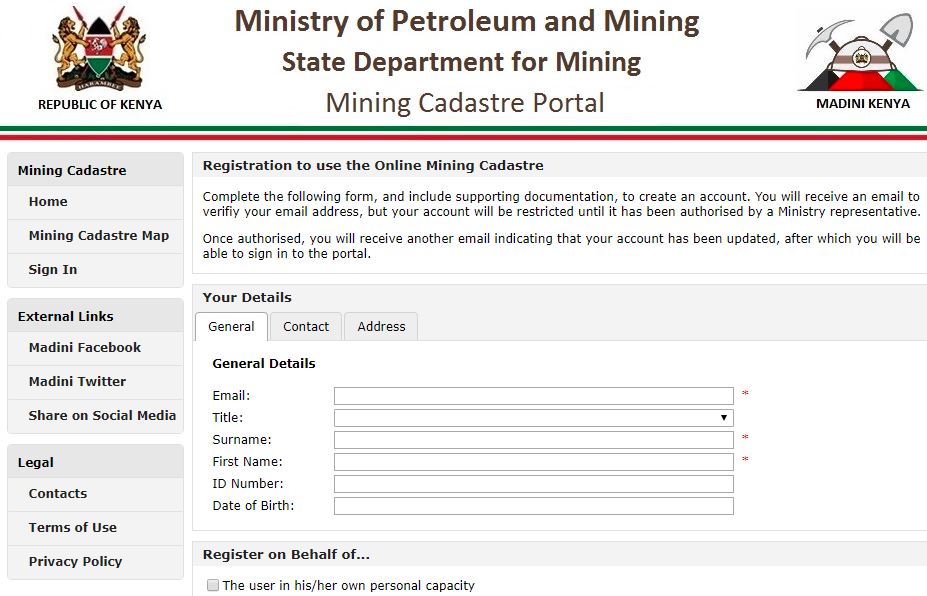Open the Mining Cadastre Map link
The height and width of the screenshot is (596, 927).
(x=99, y=236)
